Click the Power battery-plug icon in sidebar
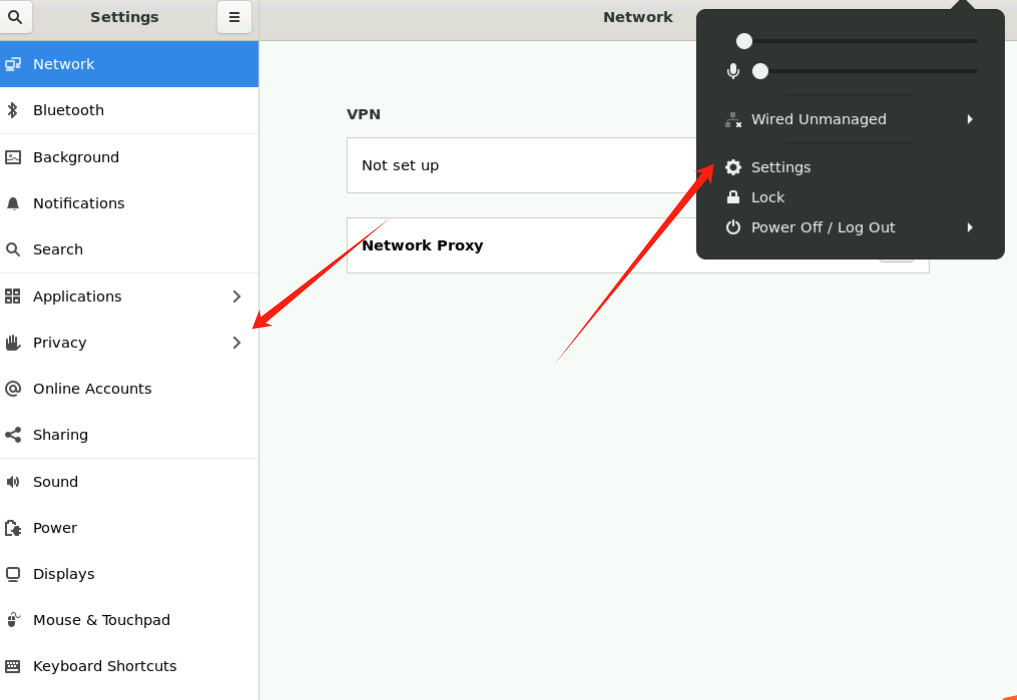The image size is (1017, 700). 13,528
